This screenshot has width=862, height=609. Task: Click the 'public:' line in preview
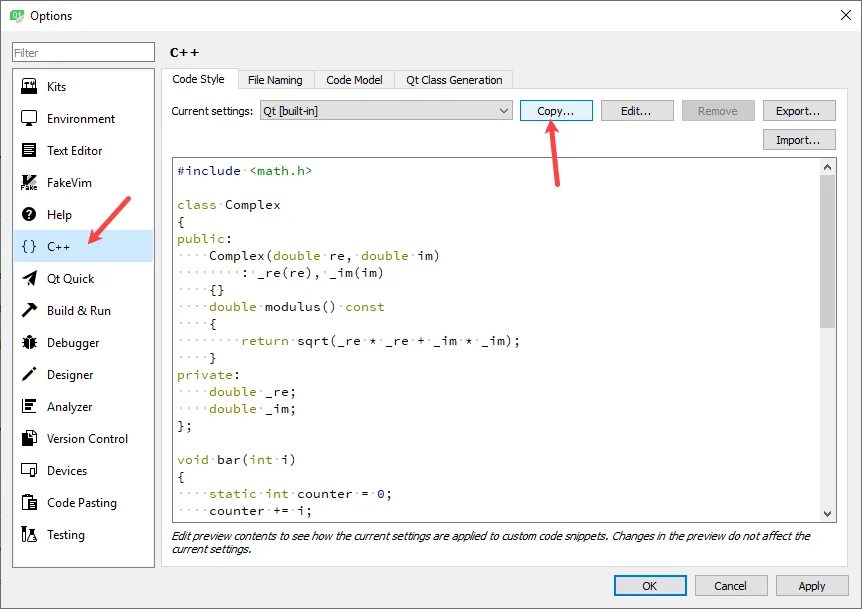tap(205, 239)
